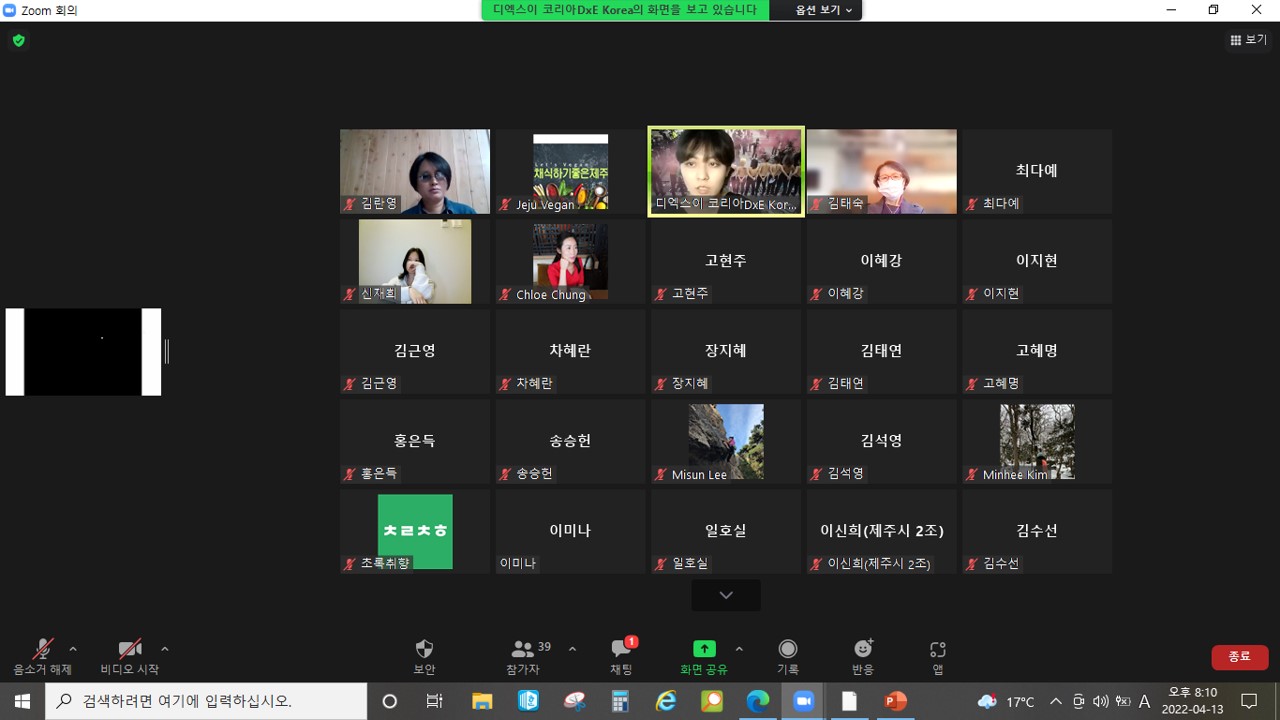Open File Explorer from taskbar
Viewport: 1280px width, 720px height.
[x=482, y=701]
